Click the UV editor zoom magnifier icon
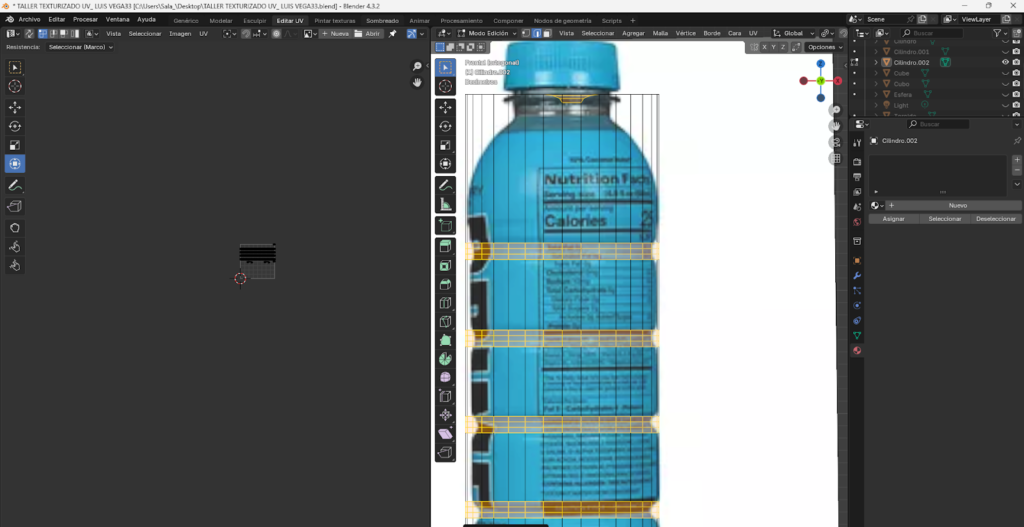 click(417, 67)
